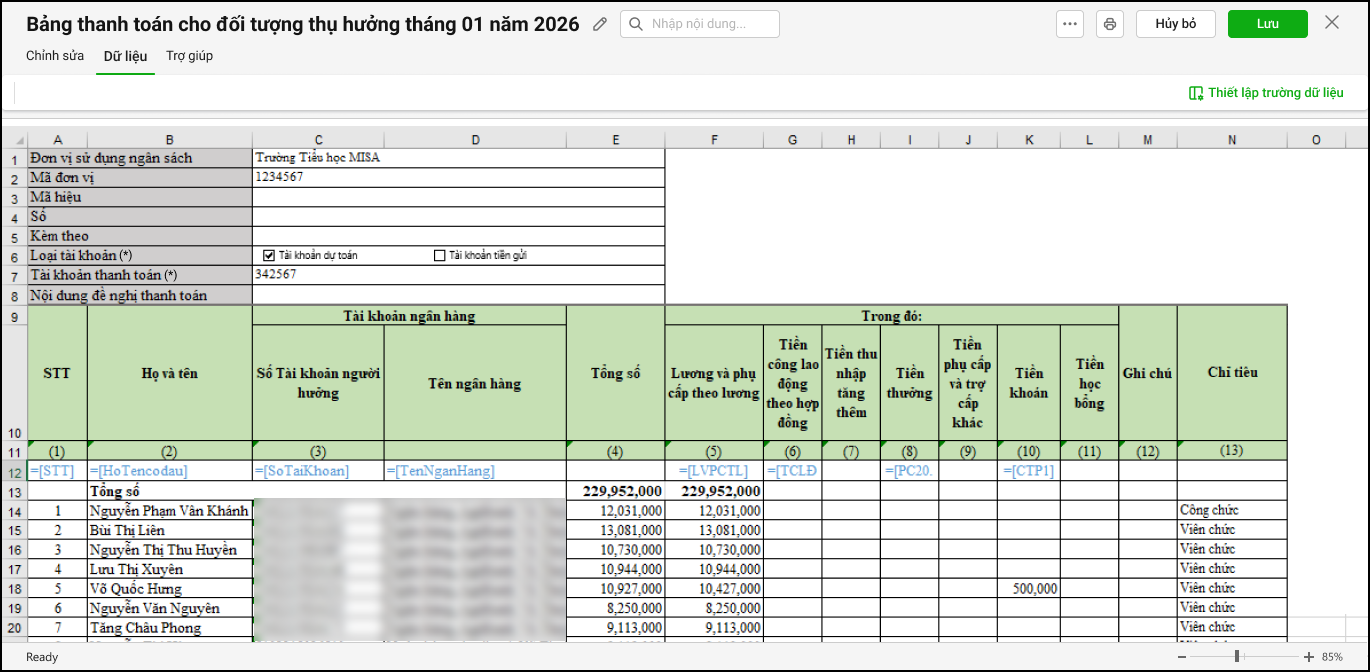Close the editor with the X icon
This screenshot has height=672, width=1370.
point(1332,23)
